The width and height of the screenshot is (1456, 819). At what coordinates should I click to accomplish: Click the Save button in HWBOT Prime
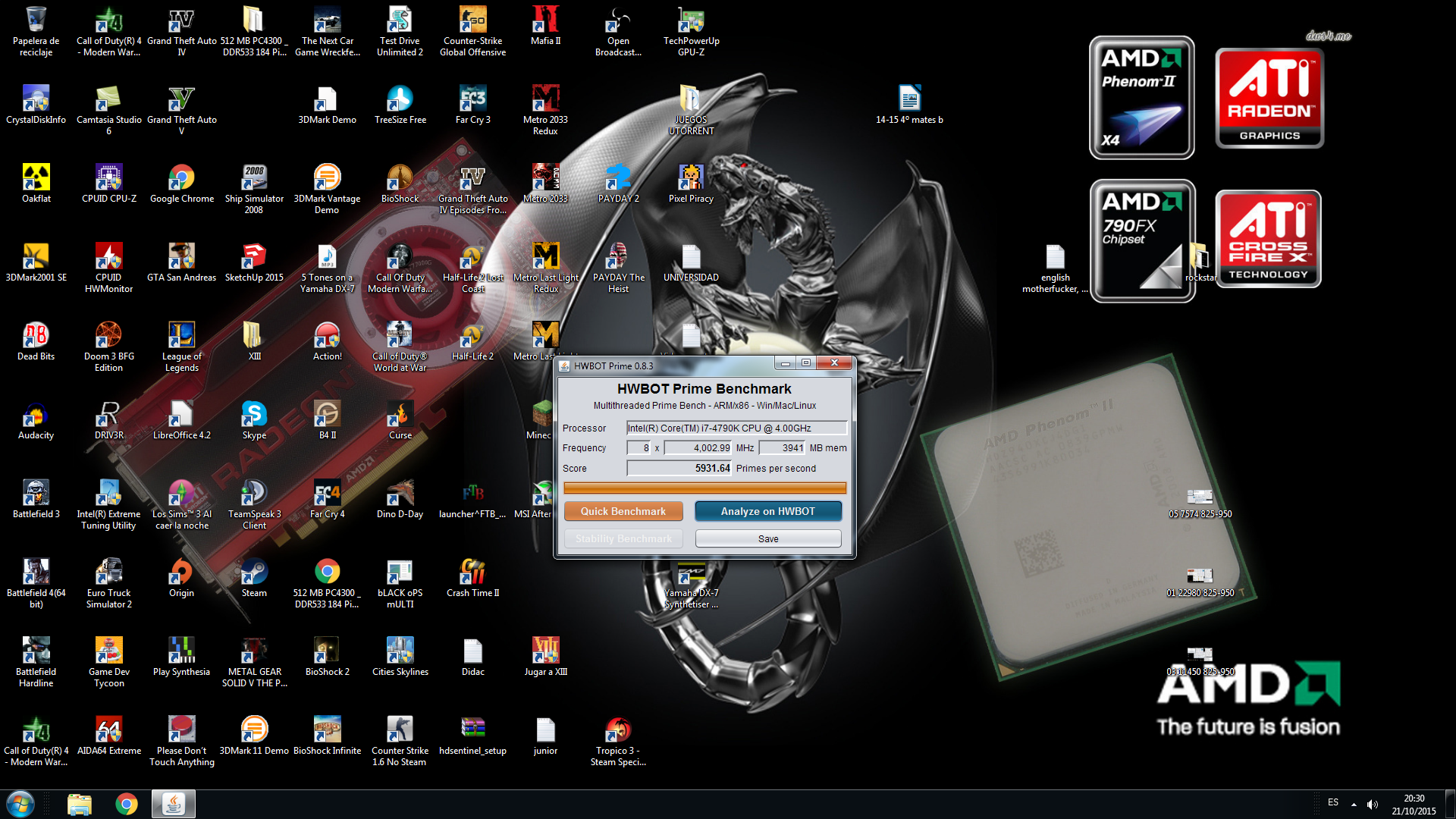pyautogui.click(x=768, y=538)
